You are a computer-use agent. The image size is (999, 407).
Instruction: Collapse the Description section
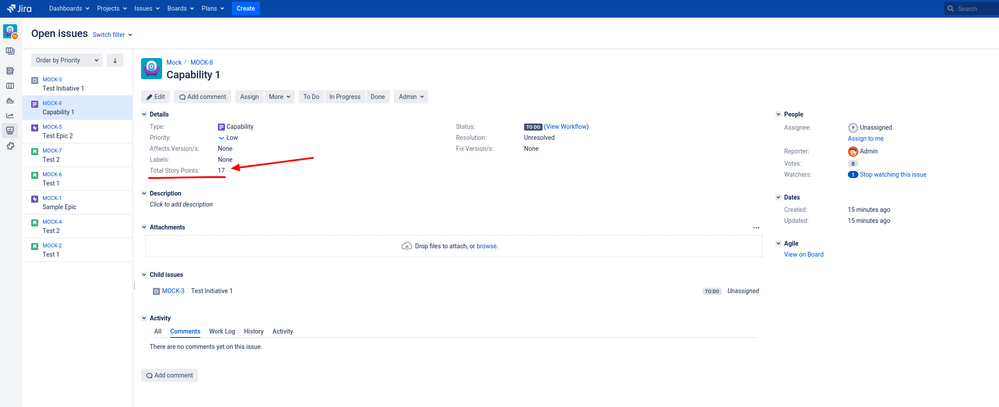(144, 194)
